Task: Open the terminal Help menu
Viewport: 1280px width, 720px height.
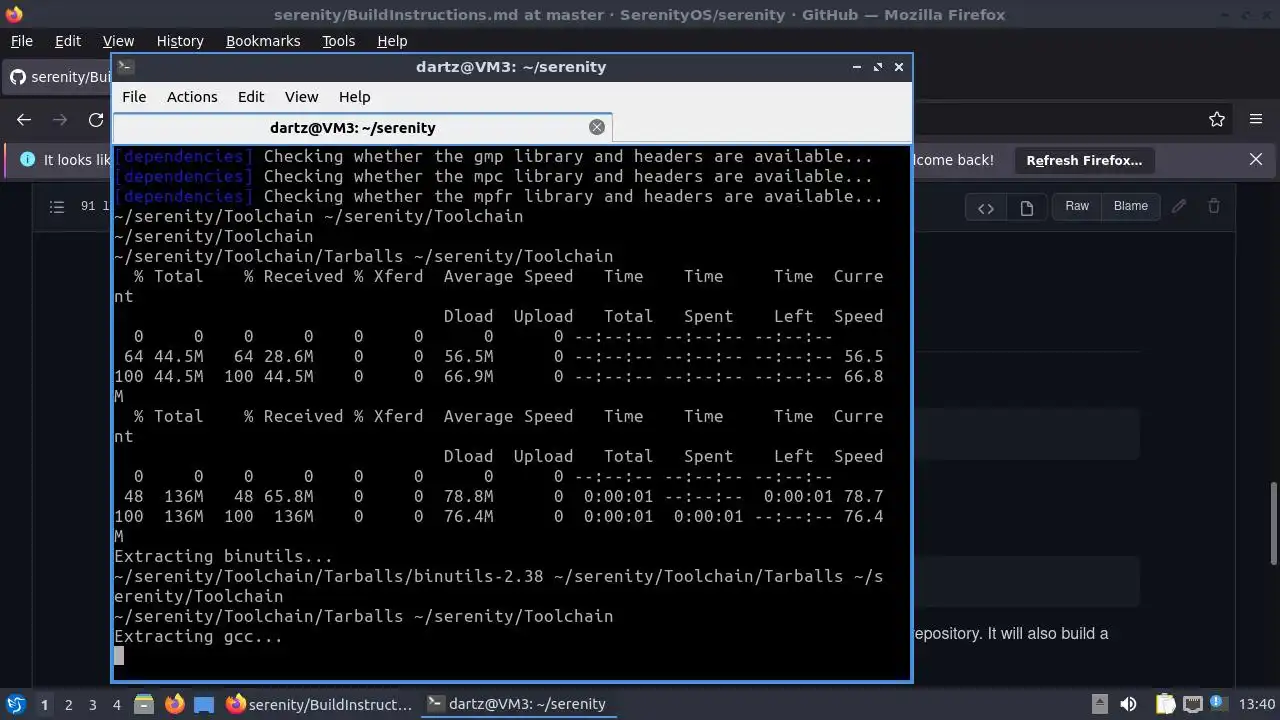Action: click(355, 97)
